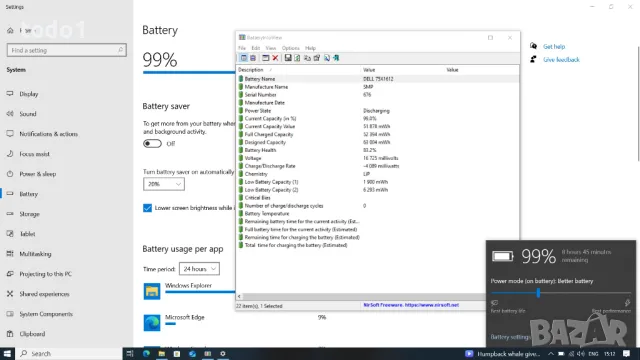
Task: Select the Full Charged Capacity row
Action: 378,134
